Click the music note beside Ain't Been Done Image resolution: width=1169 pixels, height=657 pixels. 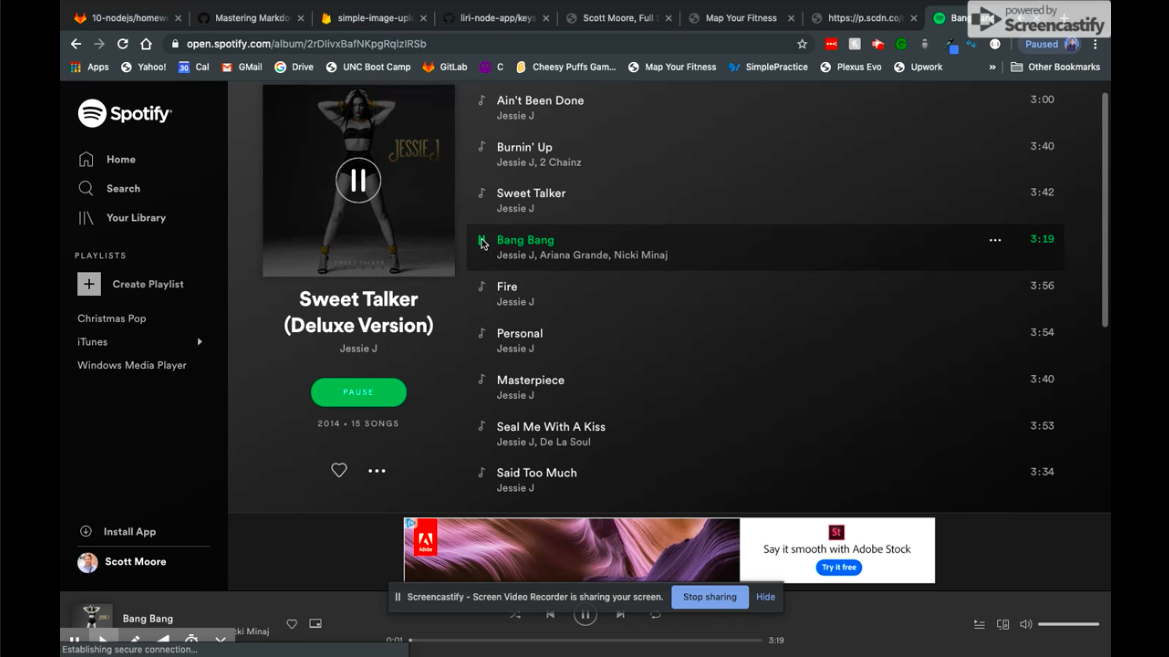point(482,100)
